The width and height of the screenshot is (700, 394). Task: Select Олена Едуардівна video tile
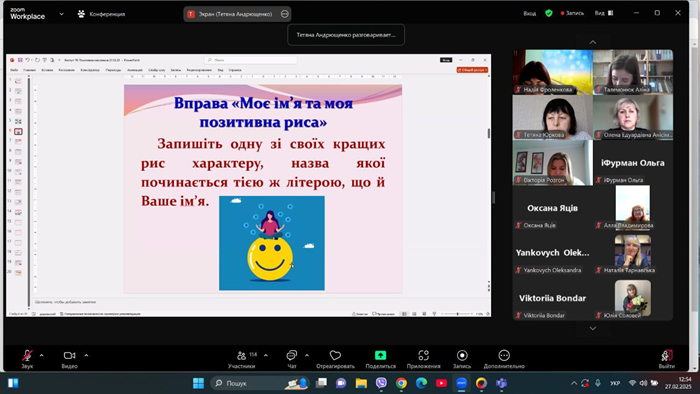point(633,117)
